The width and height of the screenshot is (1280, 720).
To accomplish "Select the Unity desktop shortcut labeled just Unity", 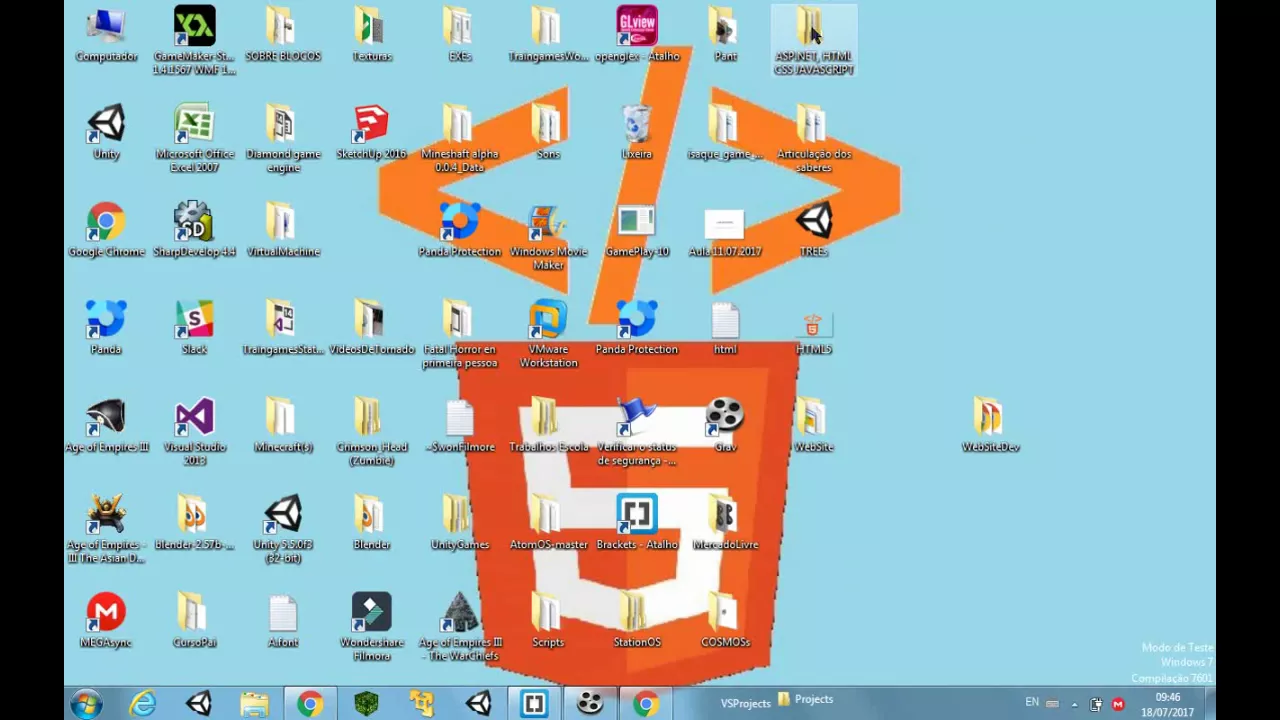I will [106, 133].
